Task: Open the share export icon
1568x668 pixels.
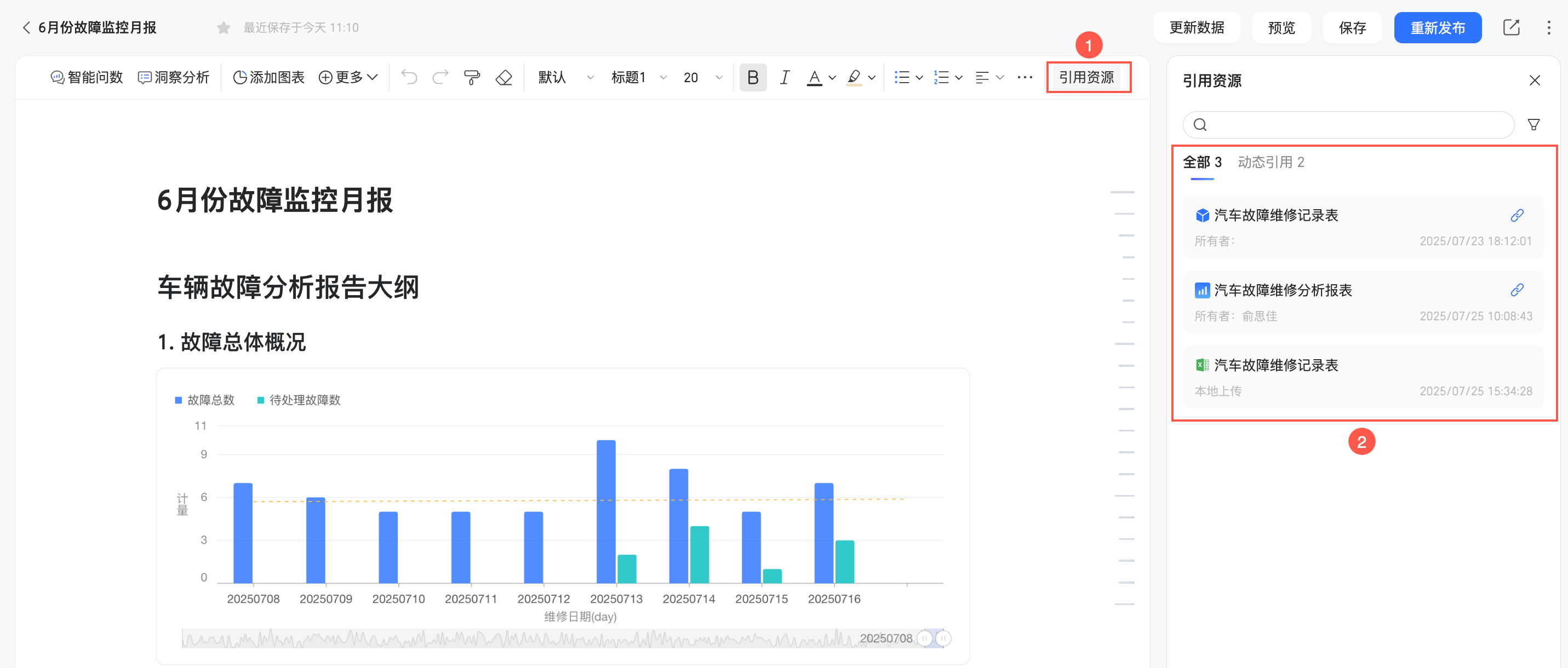Action: click(1511, 27)
